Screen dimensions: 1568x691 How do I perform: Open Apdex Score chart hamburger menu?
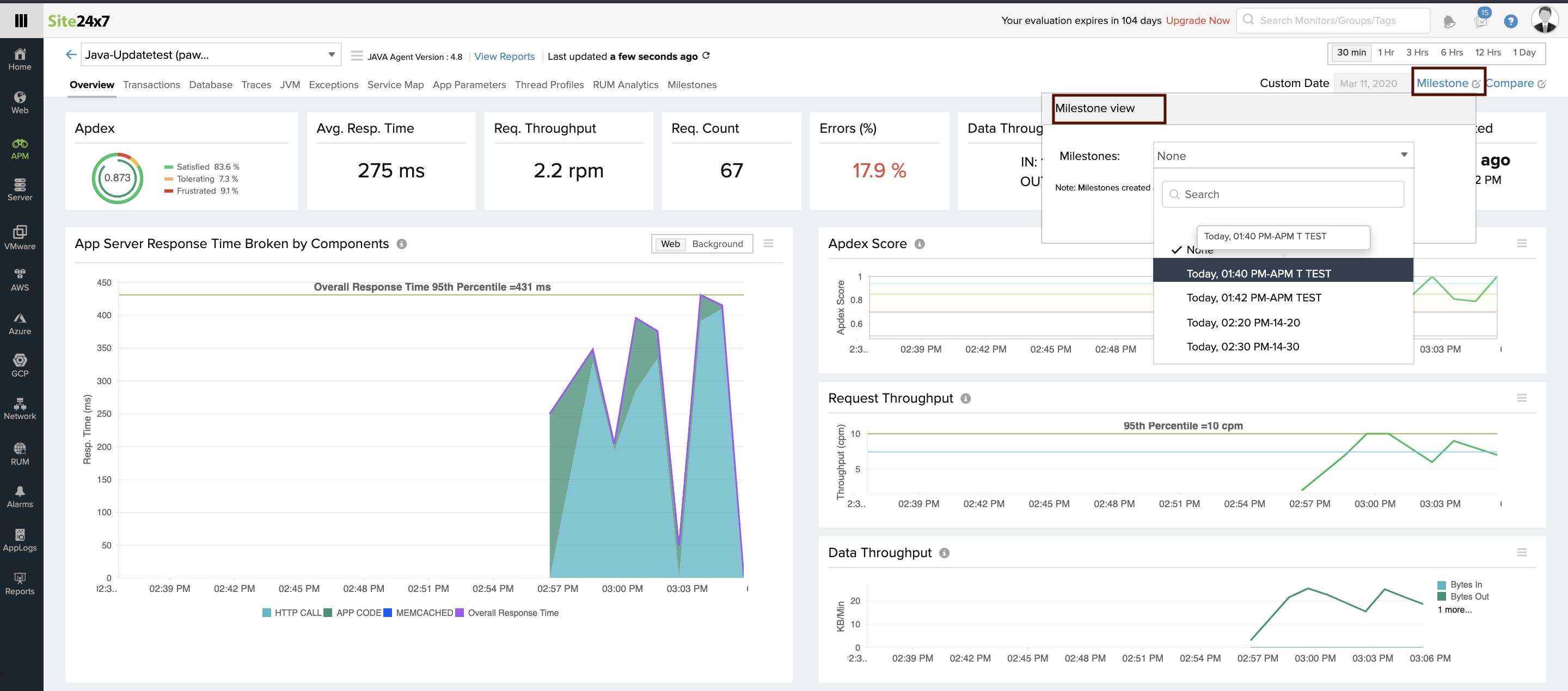[x=1521, y=243]
